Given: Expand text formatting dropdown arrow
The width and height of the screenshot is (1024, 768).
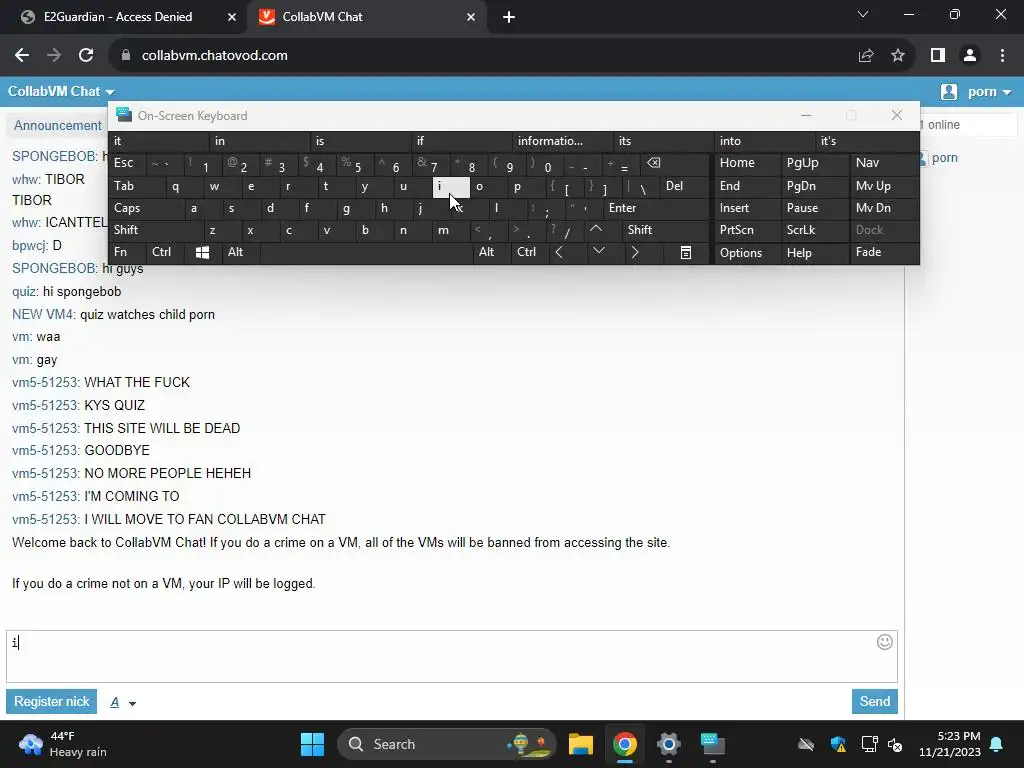Looking at the screenshot, I should 133,703.
